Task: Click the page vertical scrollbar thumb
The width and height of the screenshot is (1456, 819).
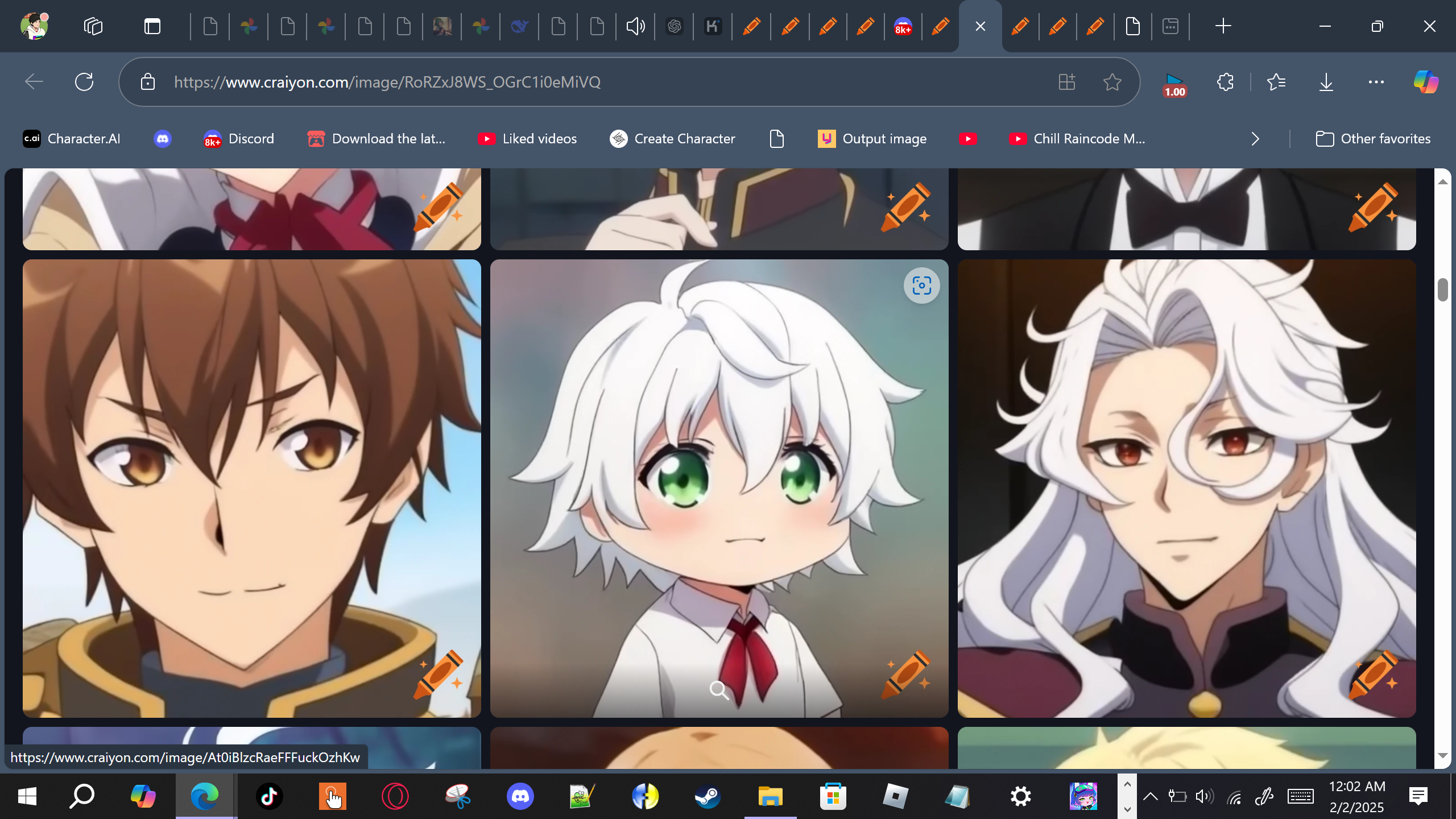Action: (x=1442, y=290)
